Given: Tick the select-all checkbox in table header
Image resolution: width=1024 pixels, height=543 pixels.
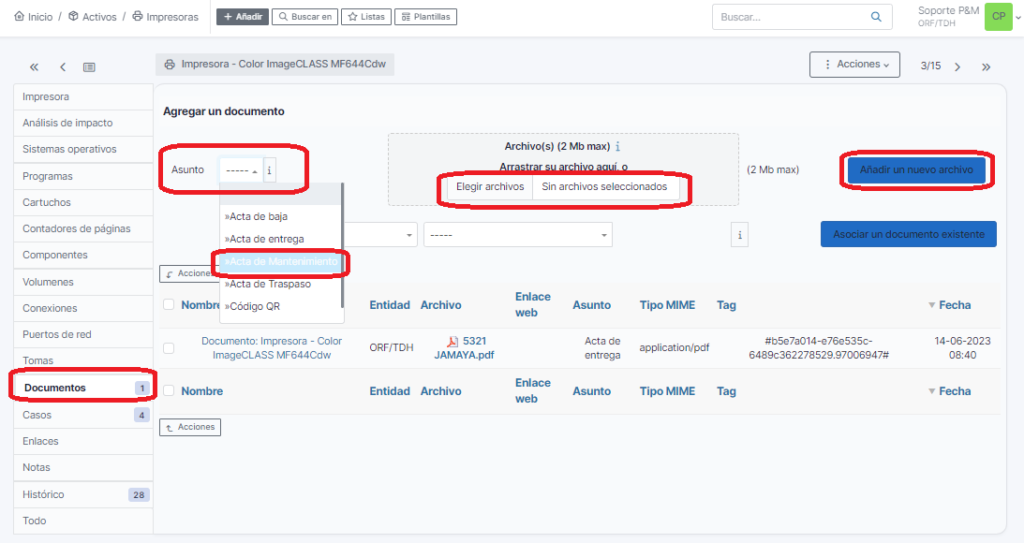Looking at the screenshot, I should pos(168,305).
